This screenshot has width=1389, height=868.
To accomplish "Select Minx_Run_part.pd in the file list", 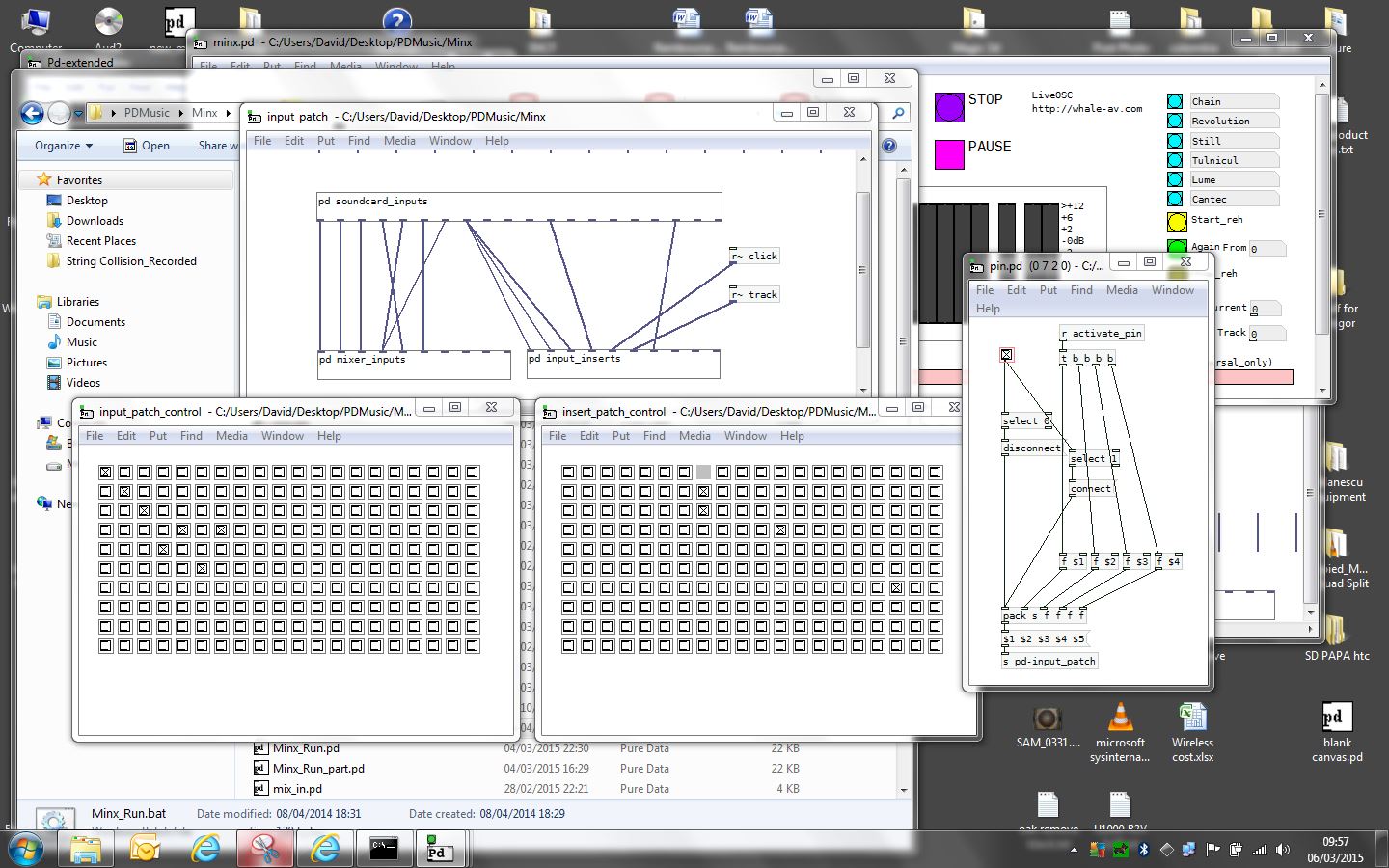I will pyautogui.click(x=318, y=769).
